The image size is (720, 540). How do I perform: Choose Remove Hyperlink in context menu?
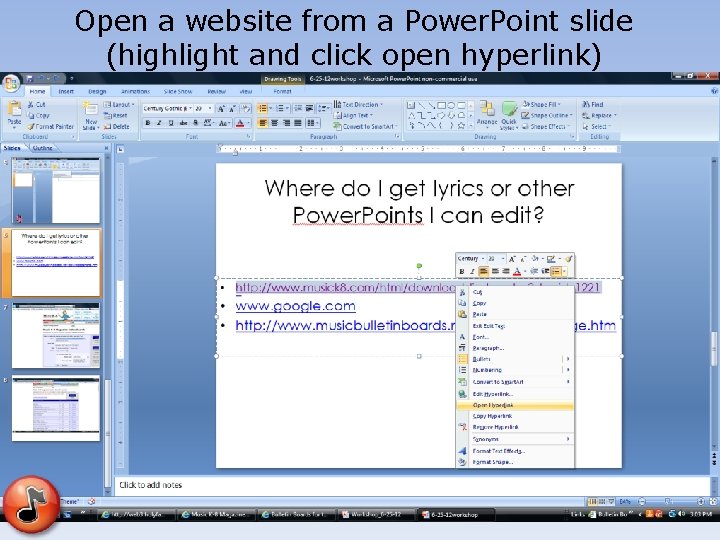pos(515,427)
